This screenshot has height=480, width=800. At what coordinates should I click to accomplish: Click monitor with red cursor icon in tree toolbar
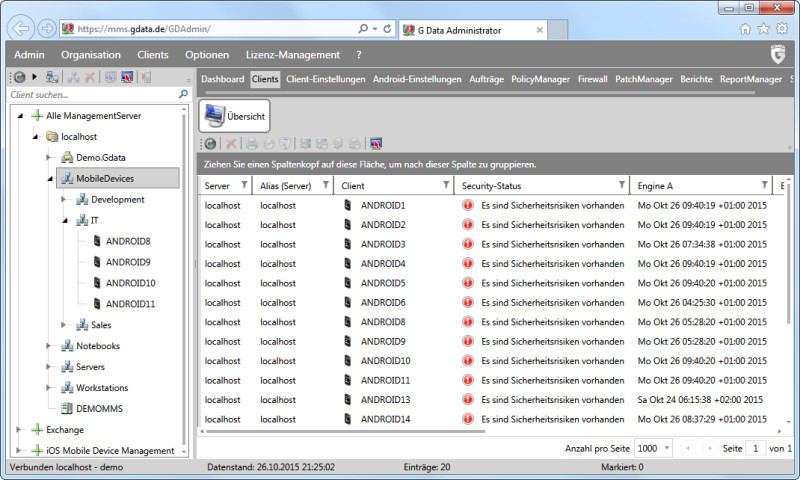[127, 77]
